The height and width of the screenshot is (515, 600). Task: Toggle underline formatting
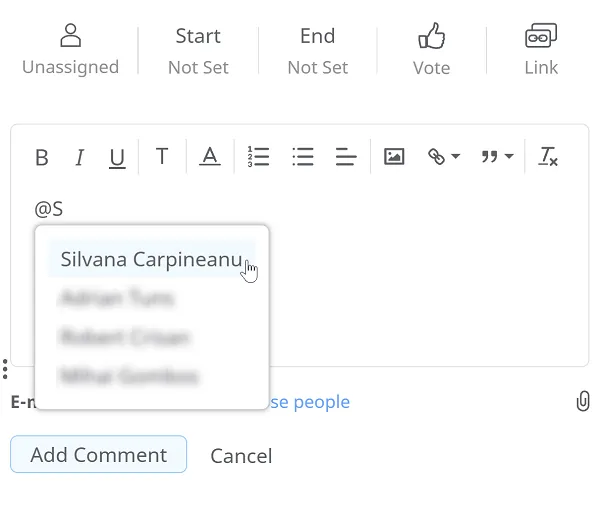coord(117,157)
